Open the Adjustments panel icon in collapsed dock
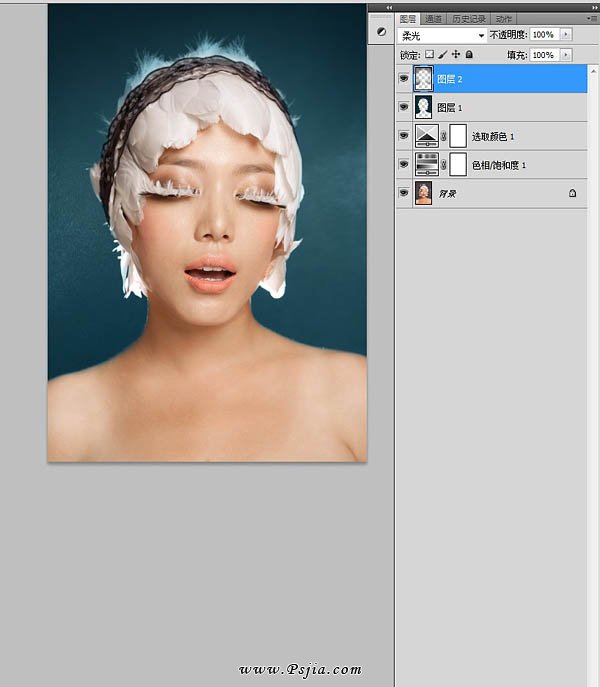Viewport: 600px width, 687px height. (x=380, y=32)
